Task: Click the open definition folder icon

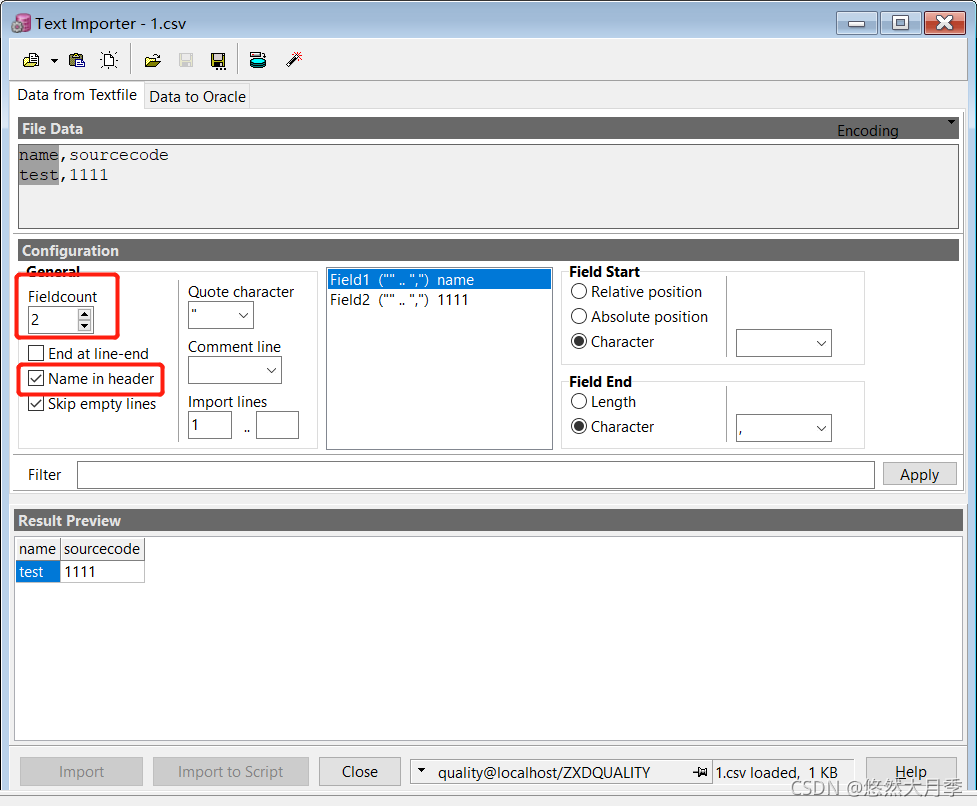Action: coord(153,60)
